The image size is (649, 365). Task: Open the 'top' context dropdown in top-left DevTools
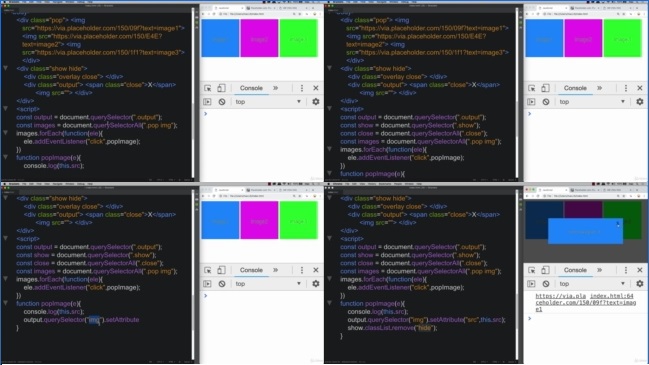tap(268, 102)
